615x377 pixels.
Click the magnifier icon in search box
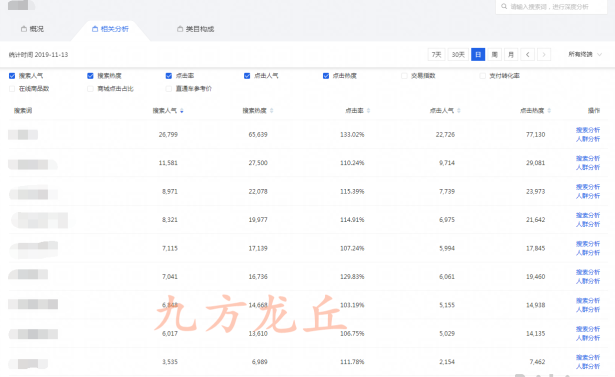coord(504,6)
